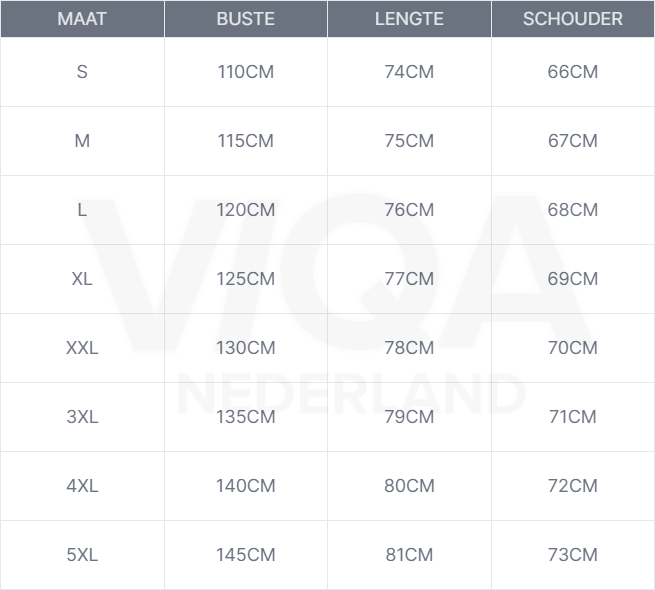This screenshot has width=655, height=590.
Task: Click the 145CM bust value
Action: [245, 555]
